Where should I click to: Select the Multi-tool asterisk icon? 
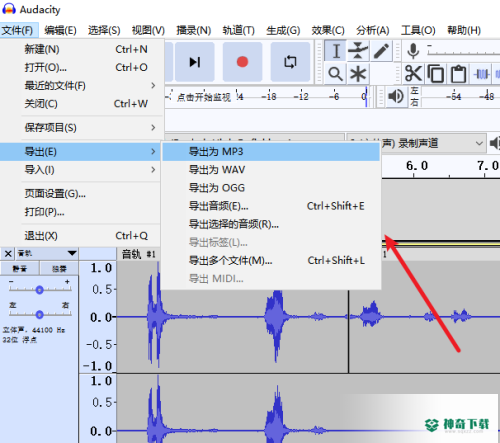pyautogui.click(x=358, y=74)
